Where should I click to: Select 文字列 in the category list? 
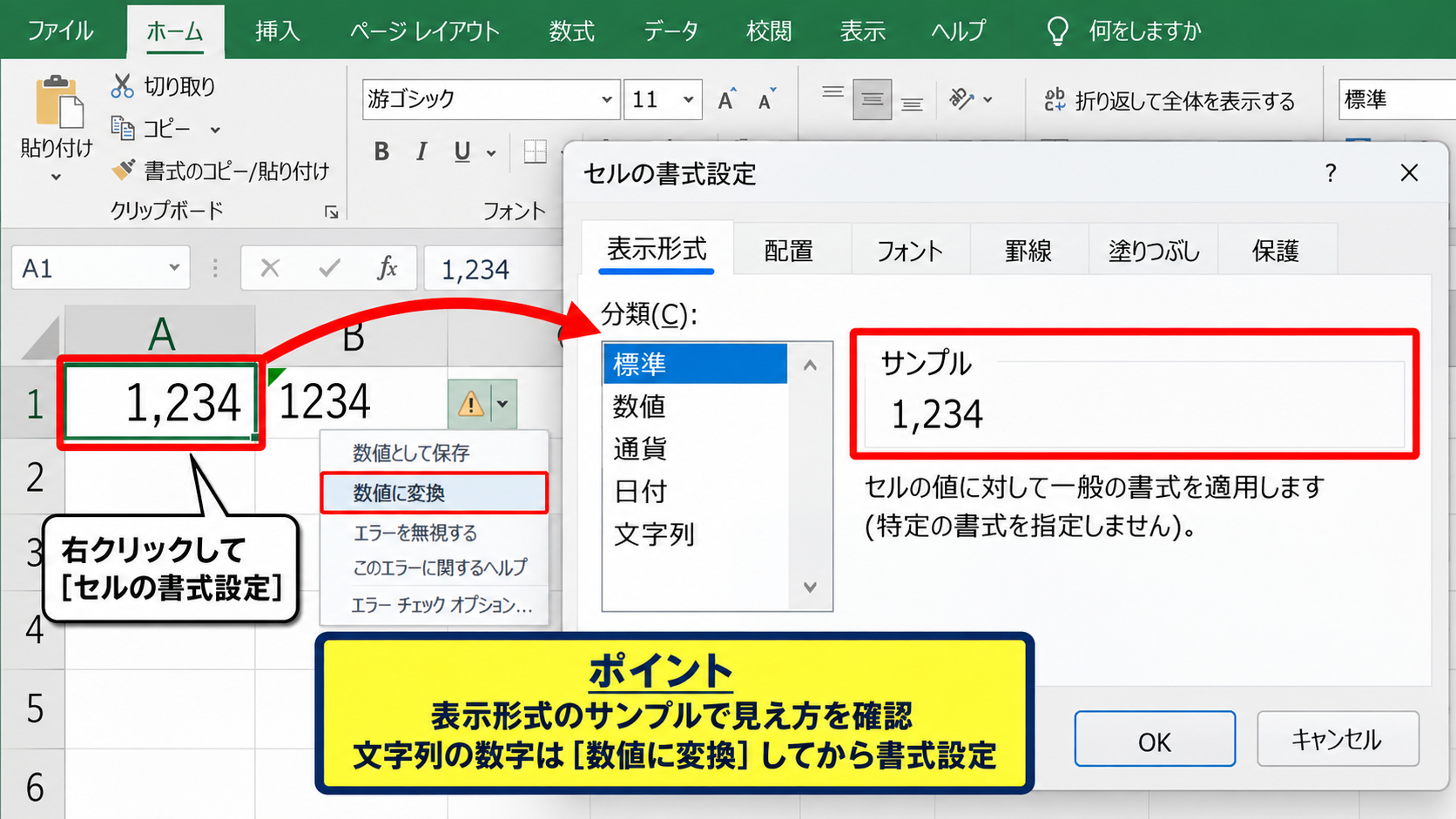[695, 534]
